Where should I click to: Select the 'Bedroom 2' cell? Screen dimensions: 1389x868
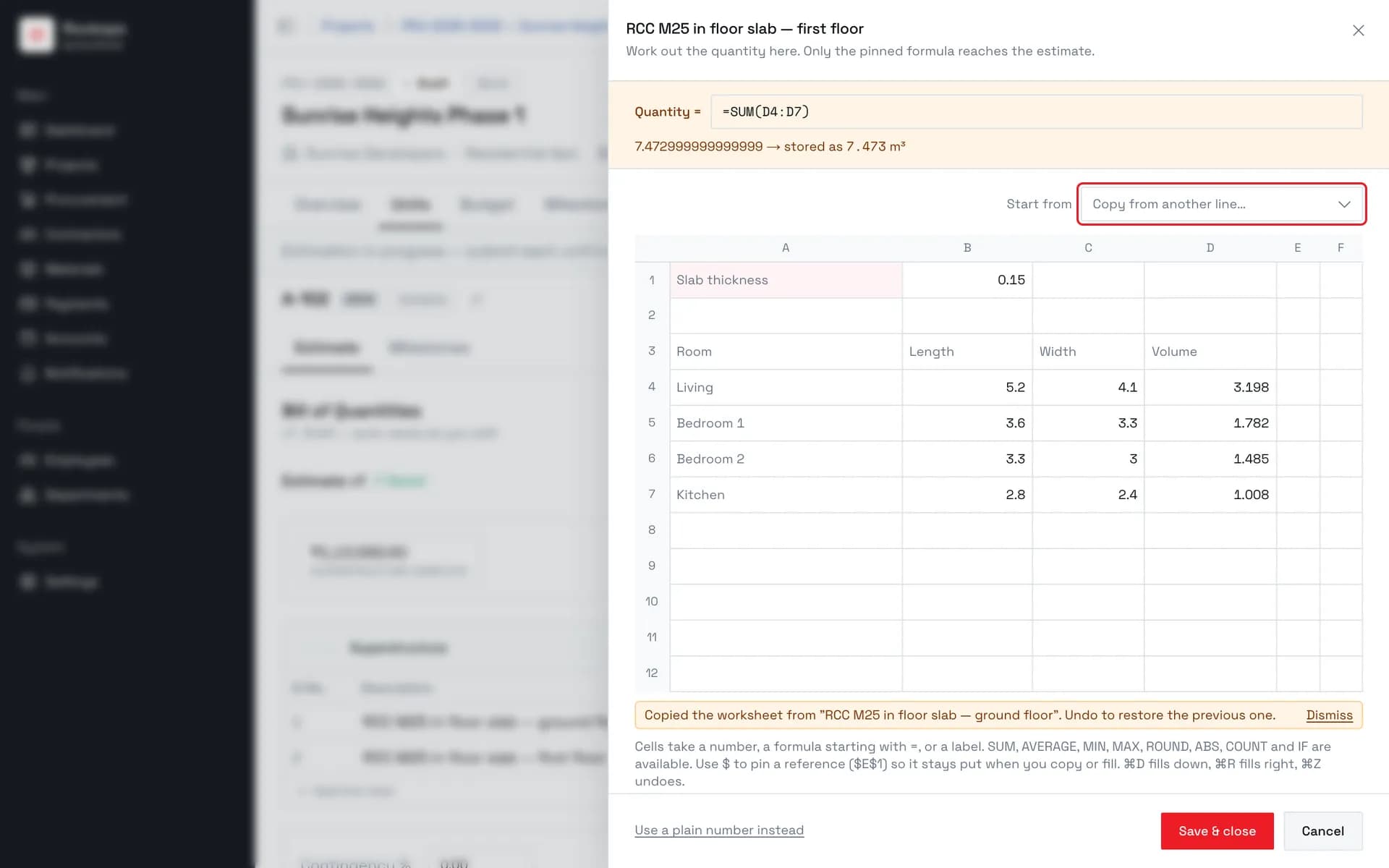tap(786, 459)
